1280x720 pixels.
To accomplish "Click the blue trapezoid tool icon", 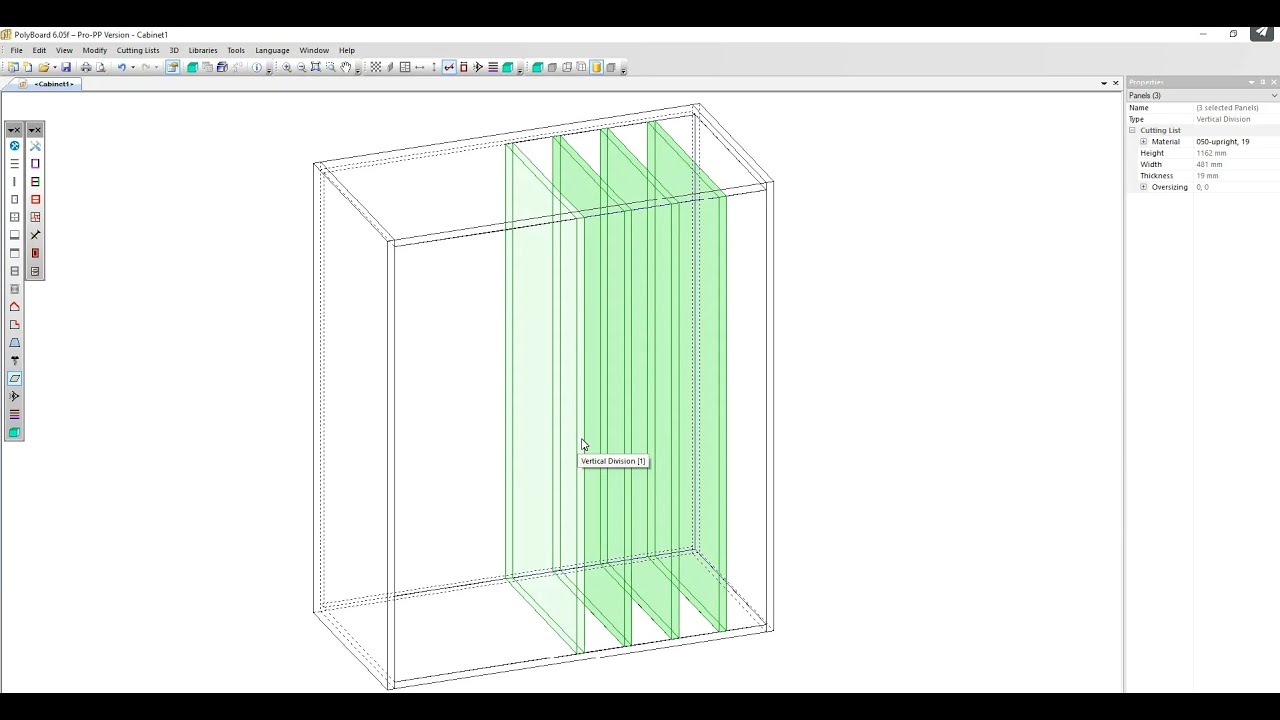I will [x=14, y=343].
